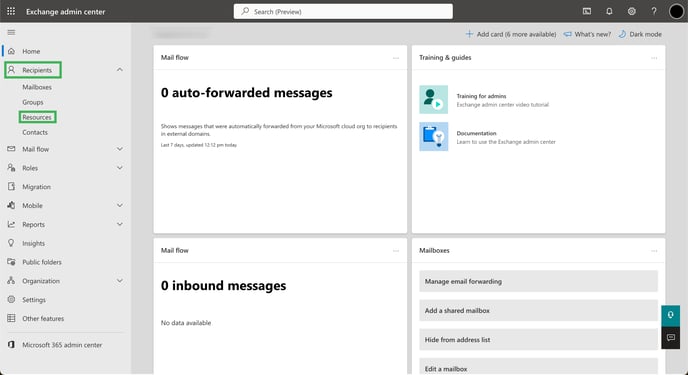Click the Home house icon
Image resolution: width=688 pixels, height=375 pixels.
(11, 51)
